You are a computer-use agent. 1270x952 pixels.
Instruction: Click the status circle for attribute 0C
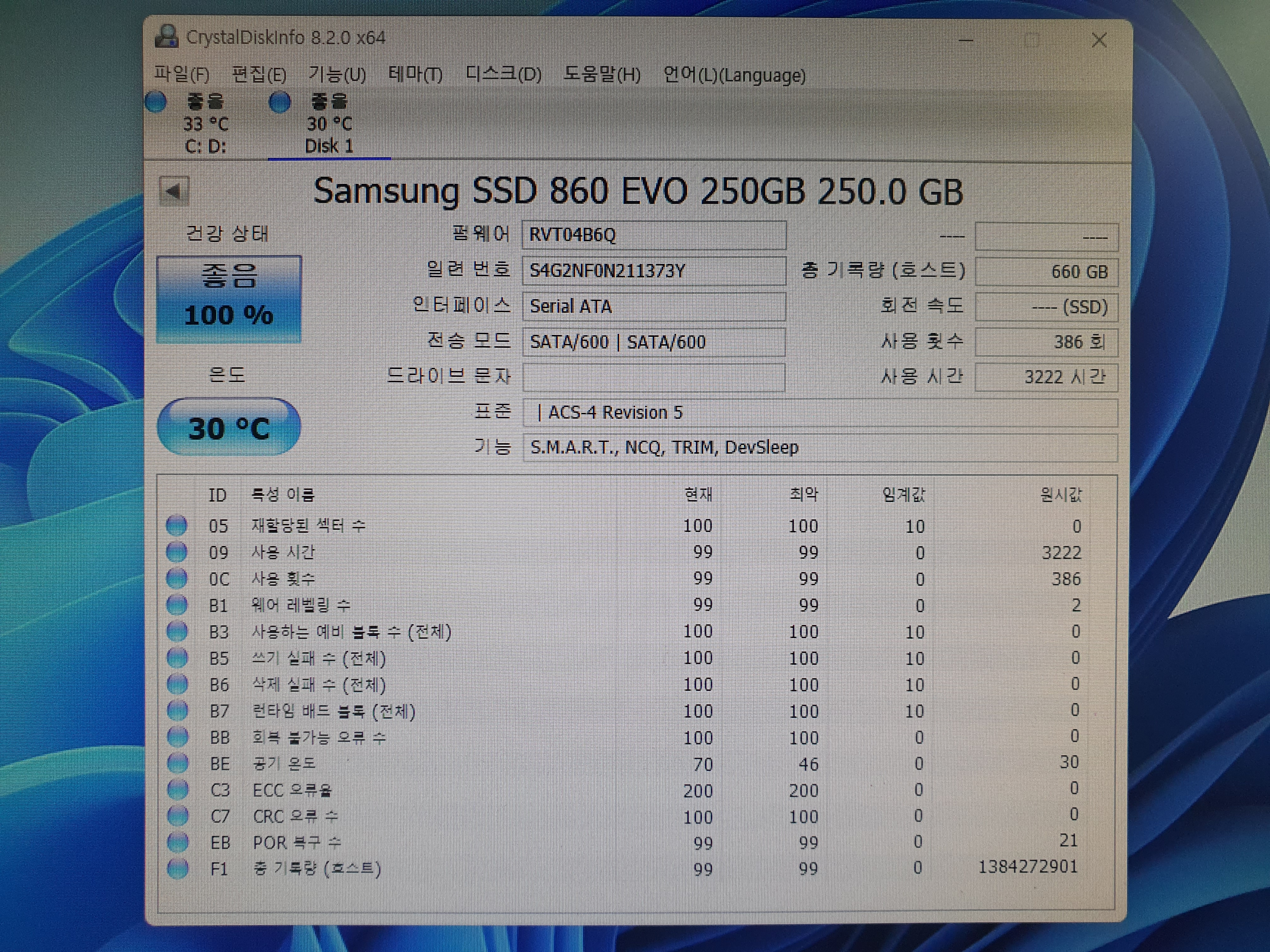(x=177, y=578)
